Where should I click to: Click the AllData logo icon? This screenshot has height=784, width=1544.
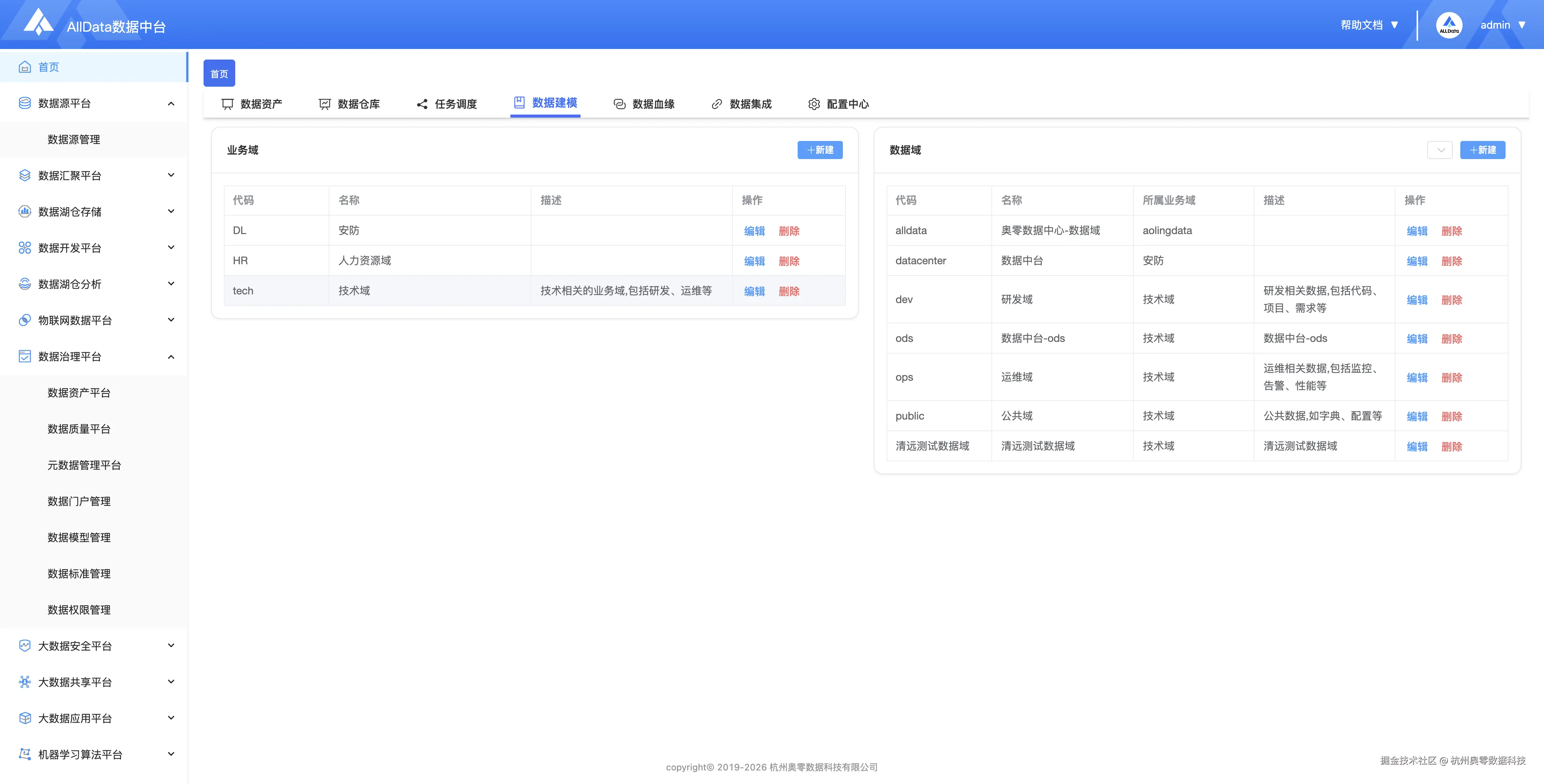coord(39,23)
